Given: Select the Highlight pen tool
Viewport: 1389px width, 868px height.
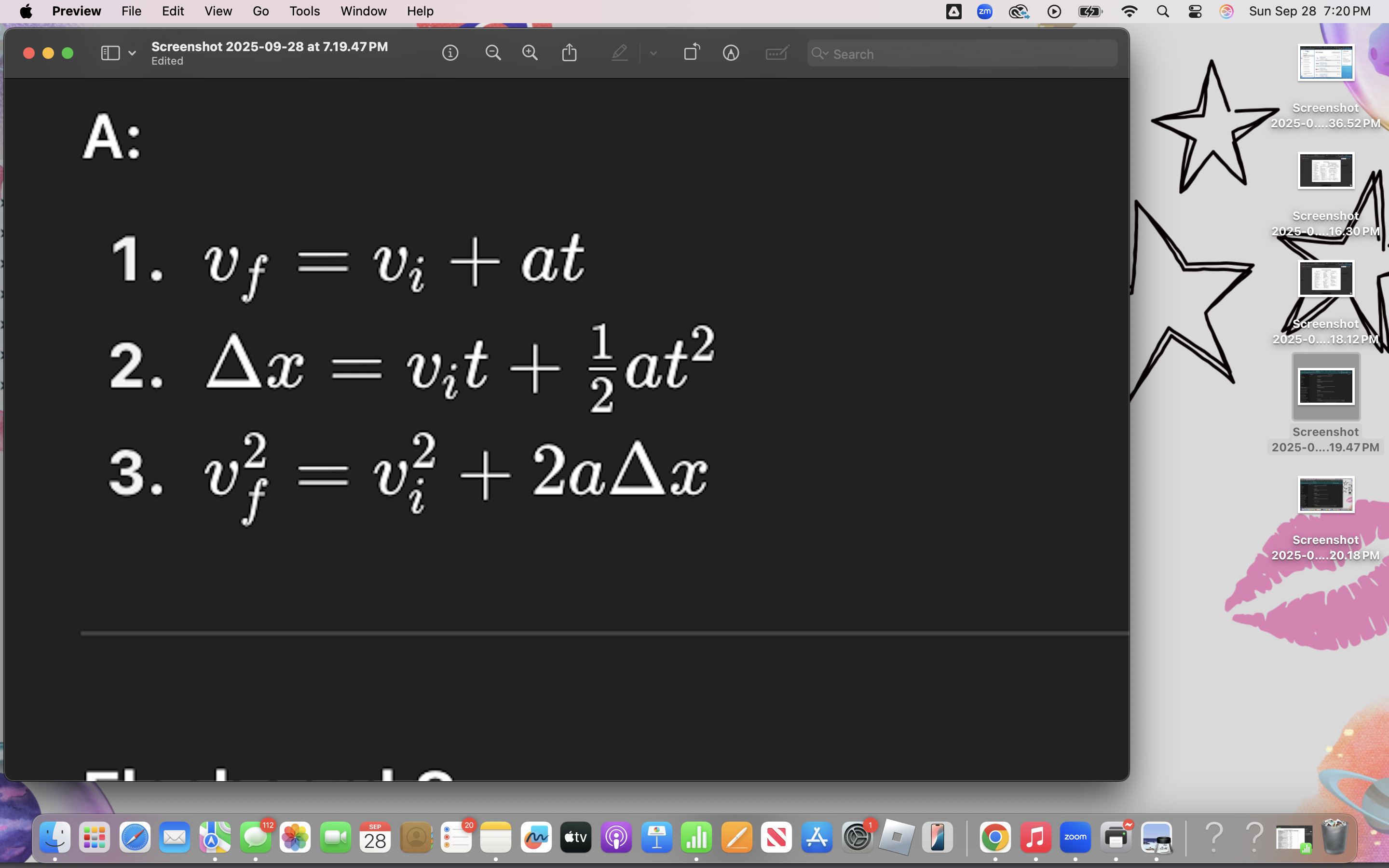Looking at the screenshot, I should click(619, 54).
